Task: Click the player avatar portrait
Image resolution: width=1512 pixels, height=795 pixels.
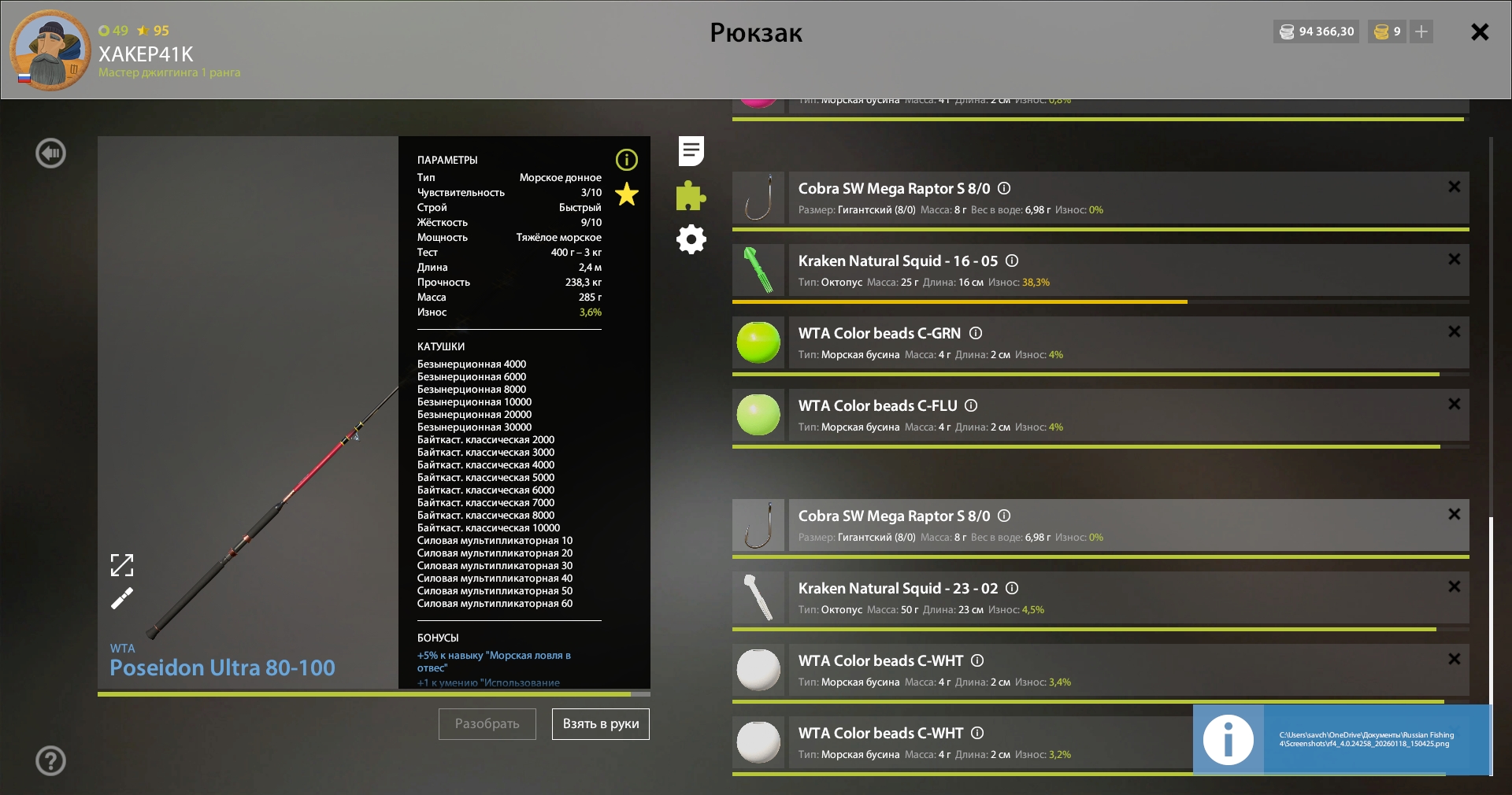Action: point(50,50)
